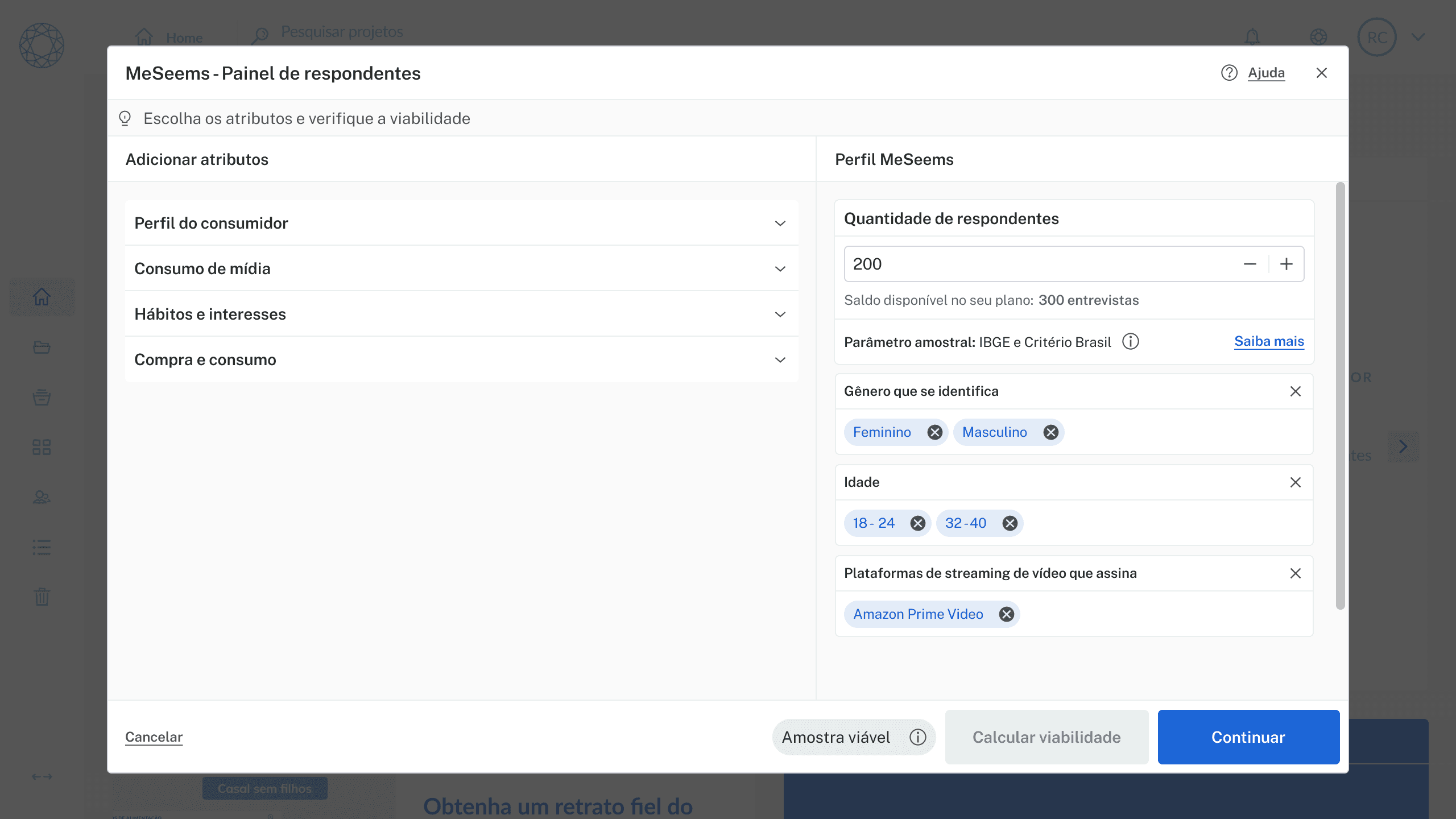Image resolution: width=1456 pixels, height=819 pixels.
Task: Click the audience/people icon in sidebar
Action: [x=42, y=498]
